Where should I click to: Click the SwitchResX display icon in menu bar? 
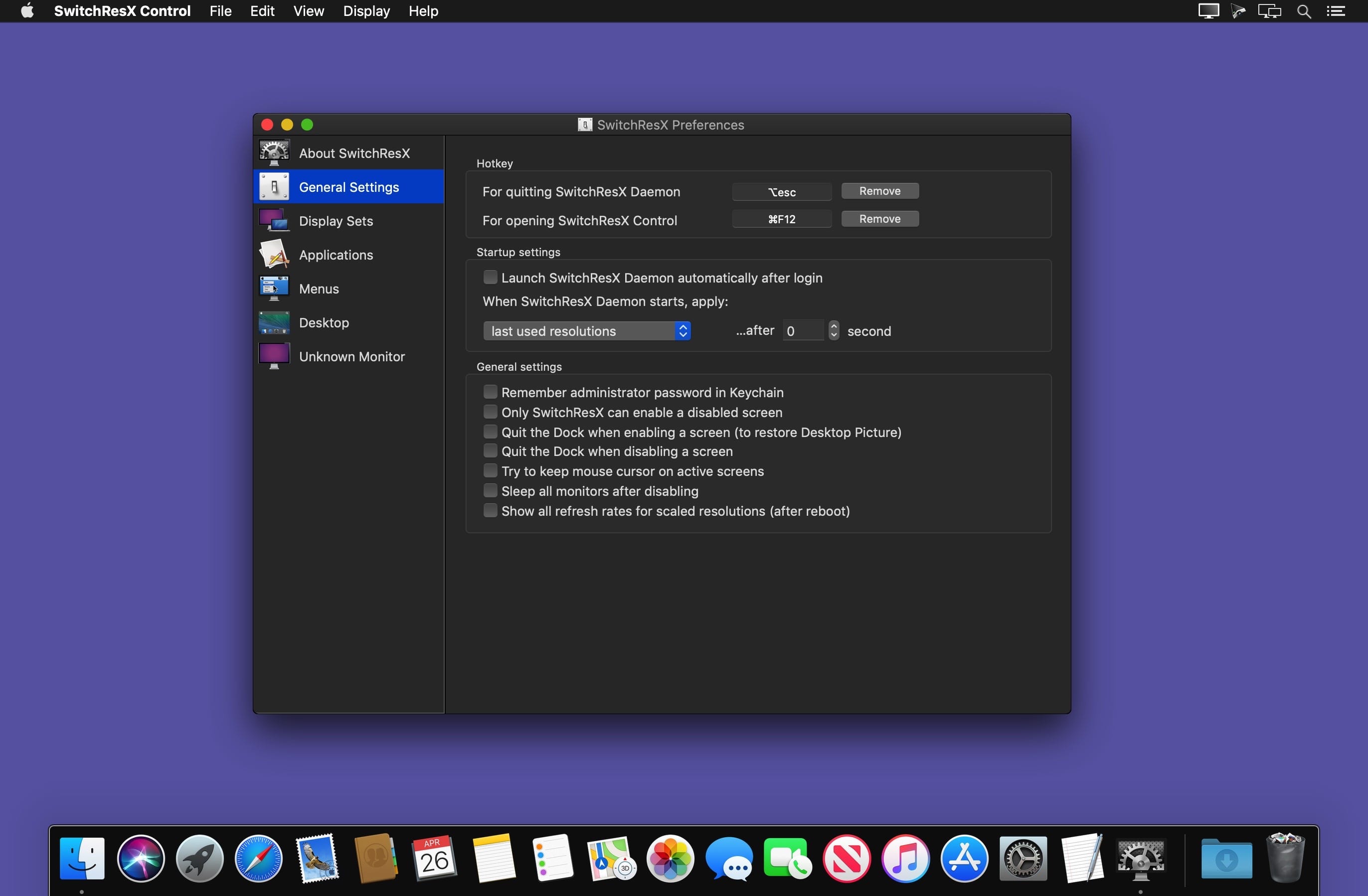[1208, 11]
